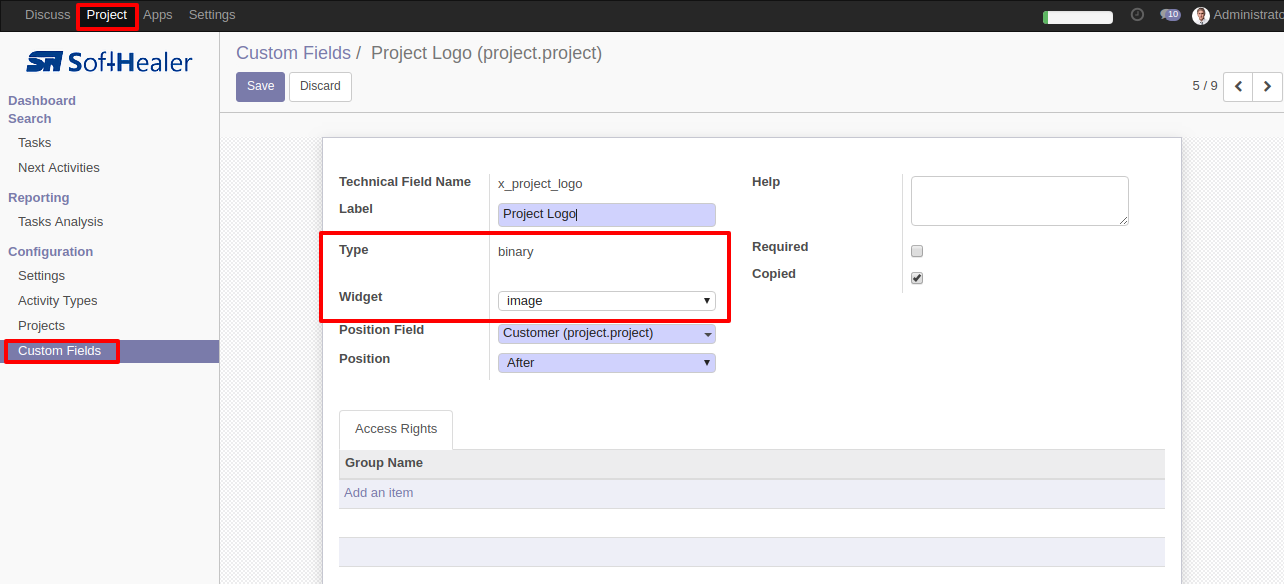Image resolution: width=1284 pixels, height=584 pixels.
Task: Click the Help textarea resize handle corner
Action: (1124, 220)
